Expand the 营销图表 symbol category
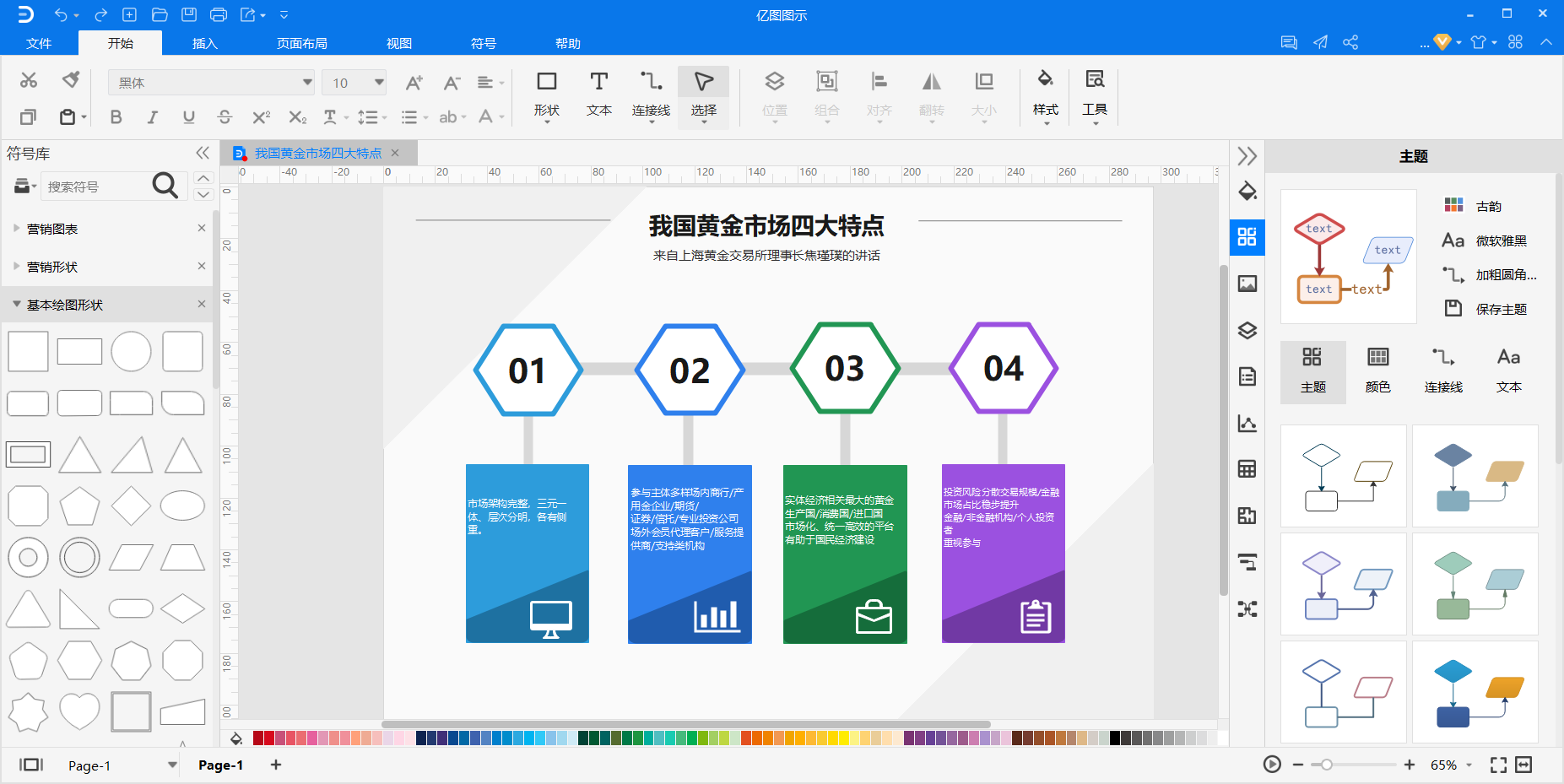This screenshot has width=1564, height=784. (108, 229)
